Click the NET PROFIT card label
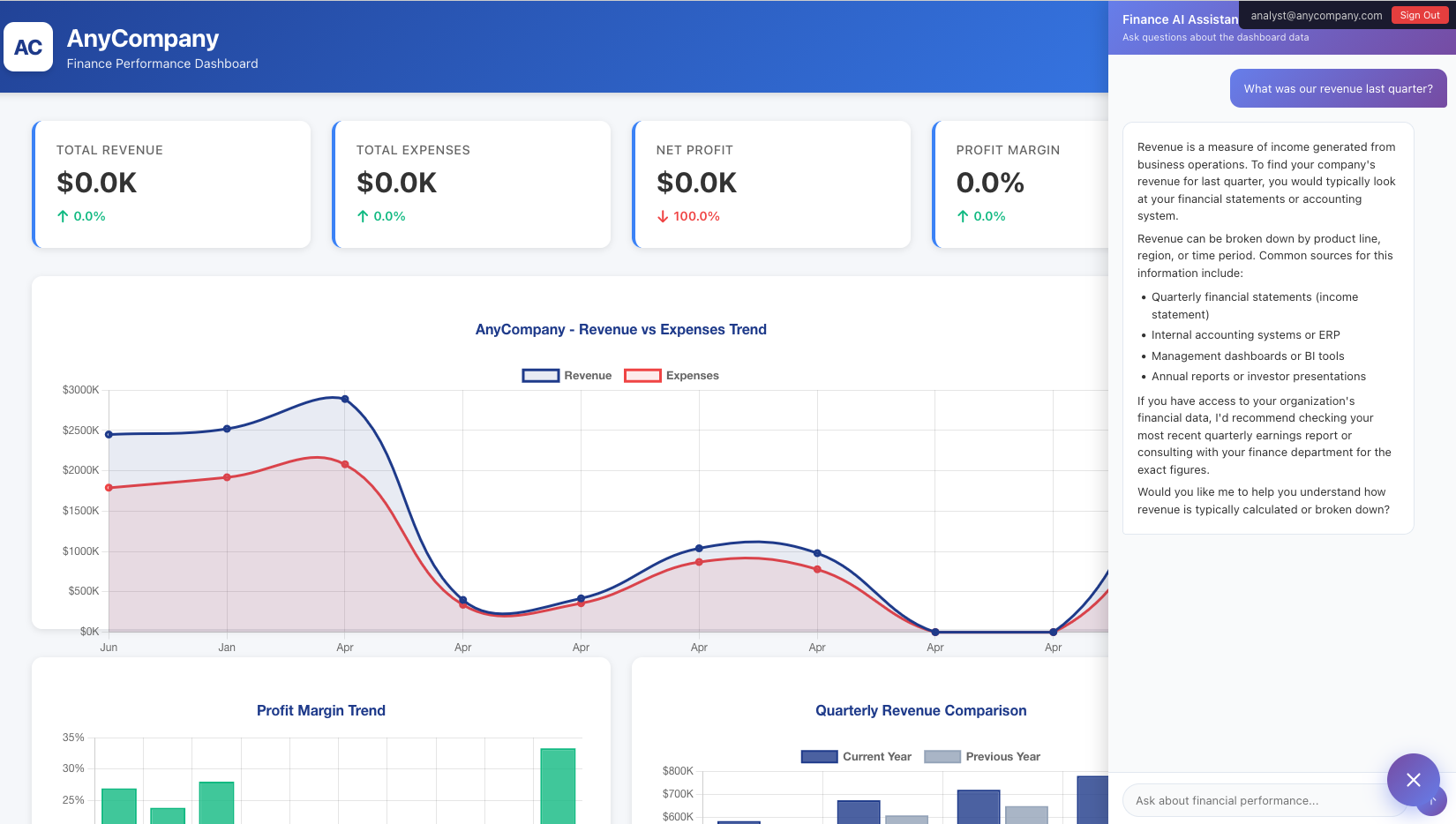This screenshot has width=1456, height=824. coord(694,150)
